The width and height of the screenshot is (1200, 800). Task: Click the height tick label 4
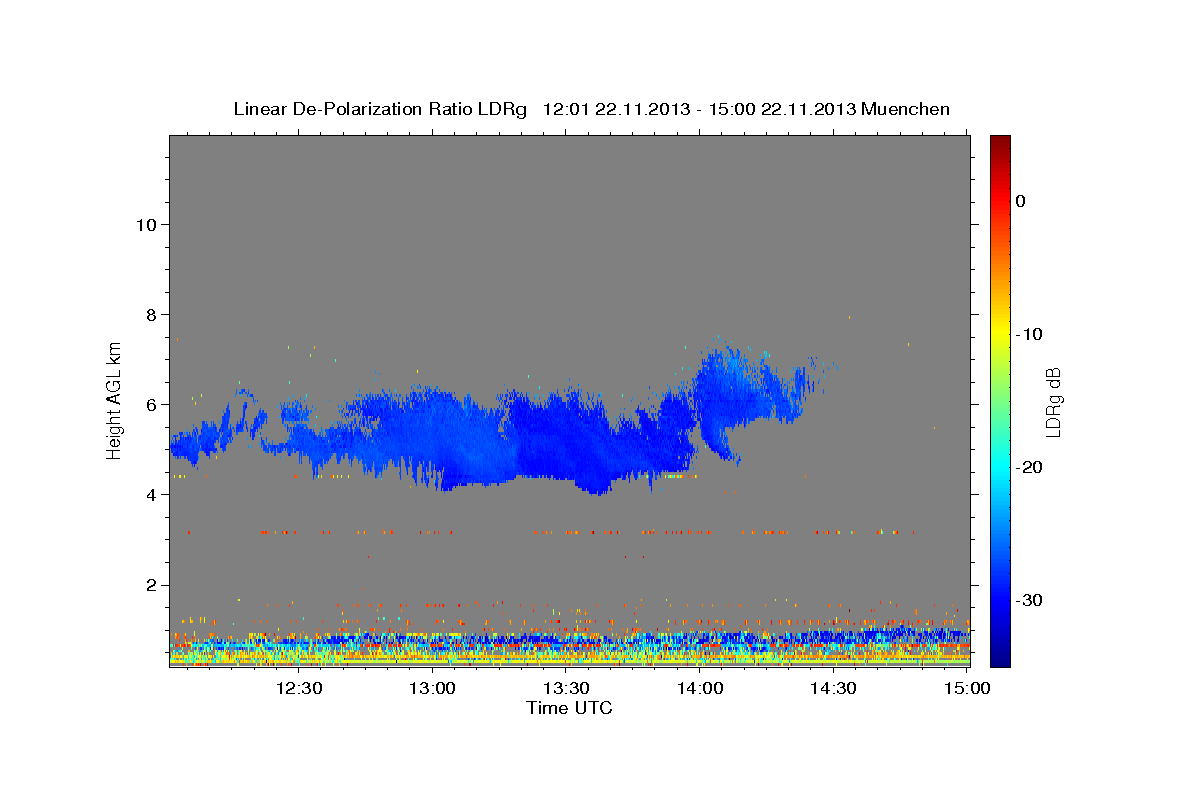(x=150, y=494)
